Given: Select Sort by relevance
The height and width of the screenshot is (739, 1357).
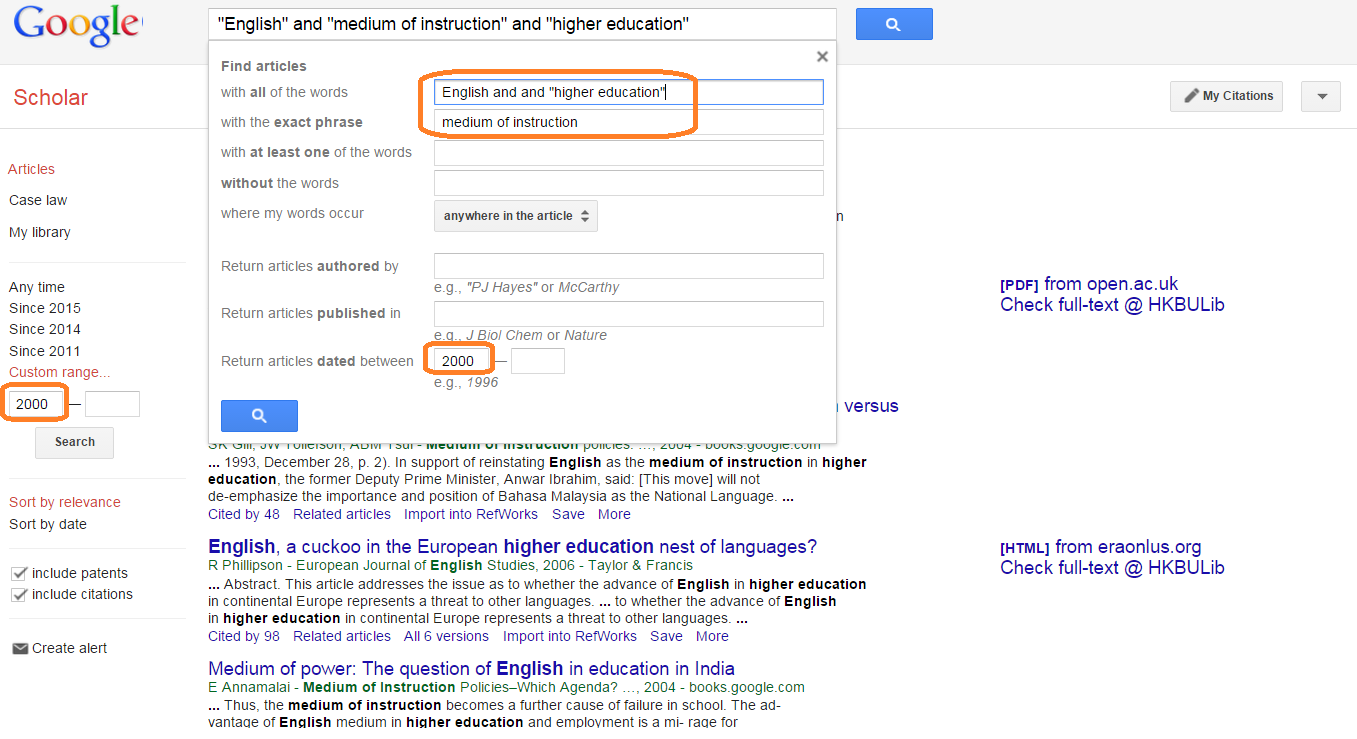Looking at the screenshot, I should (x=65, y=502).
